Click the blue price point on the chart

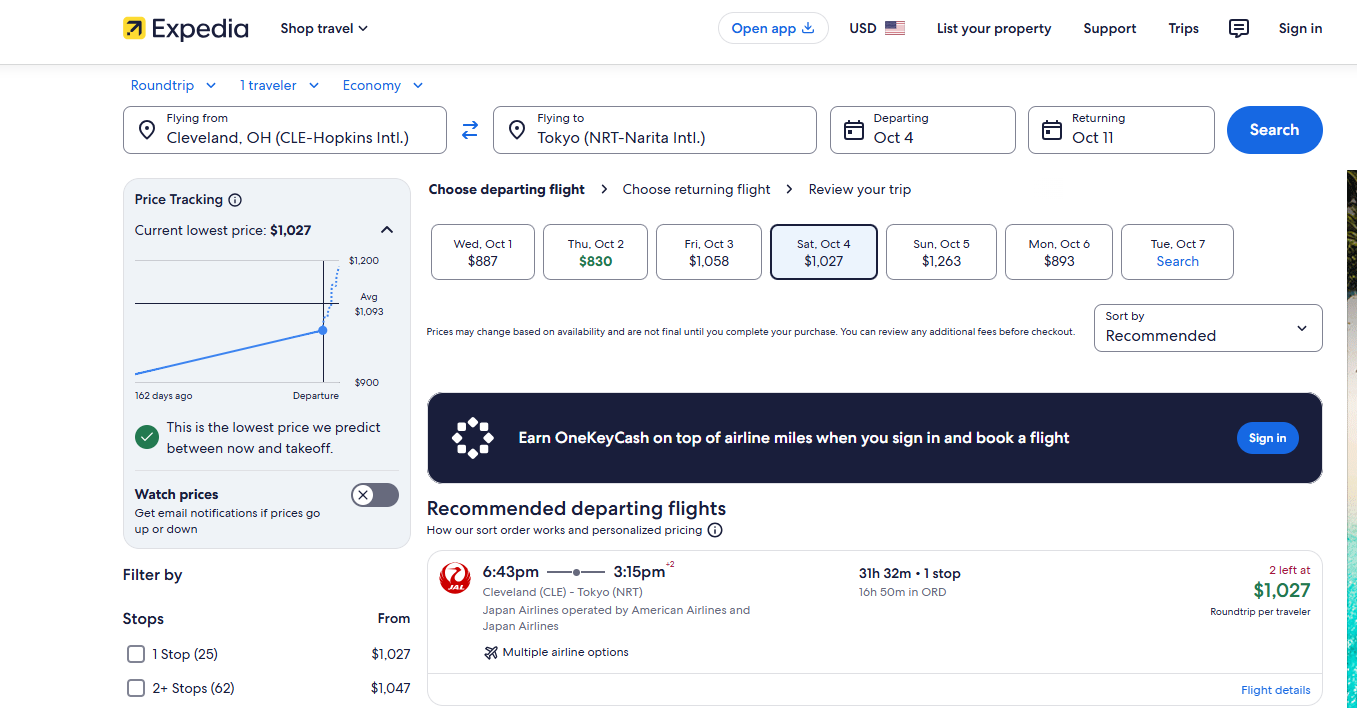323,330
